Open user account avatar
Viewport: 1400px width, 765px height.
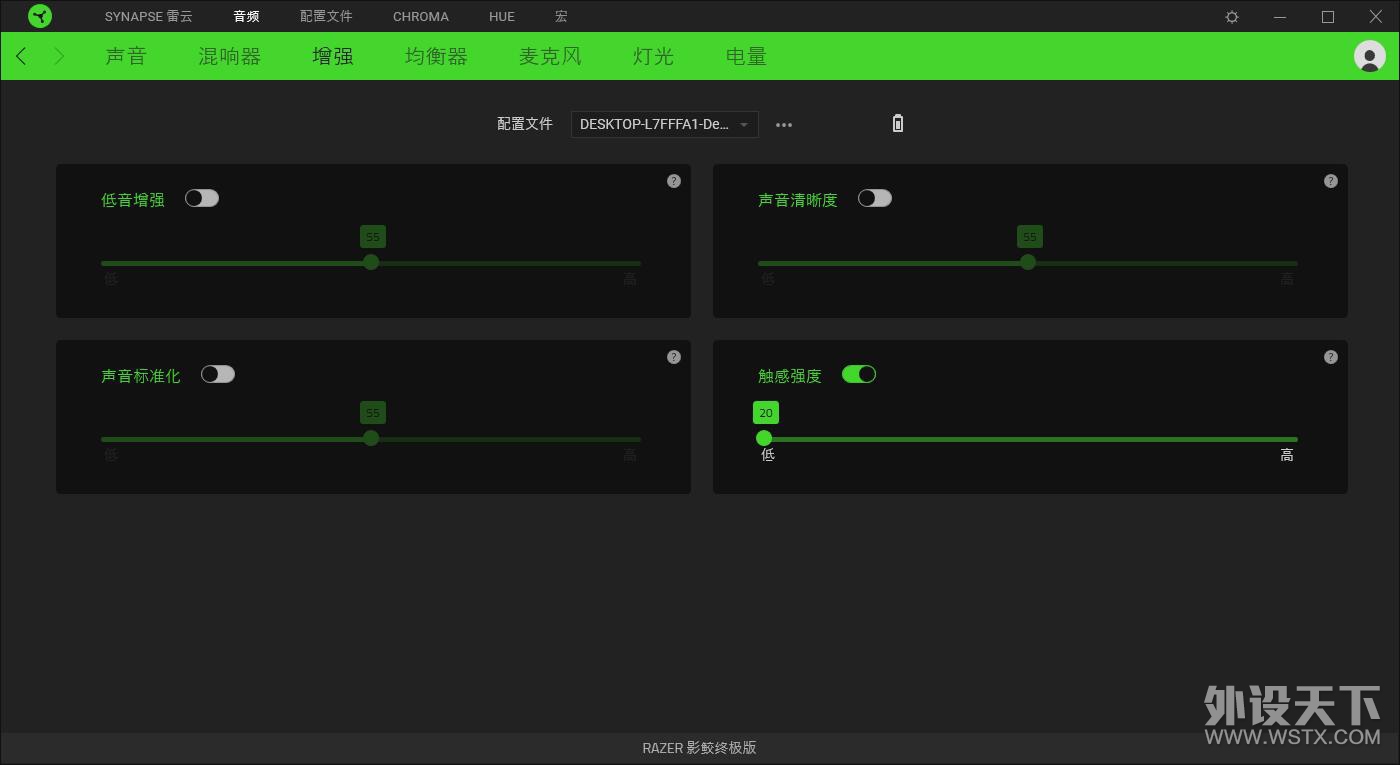point(1369,56)
